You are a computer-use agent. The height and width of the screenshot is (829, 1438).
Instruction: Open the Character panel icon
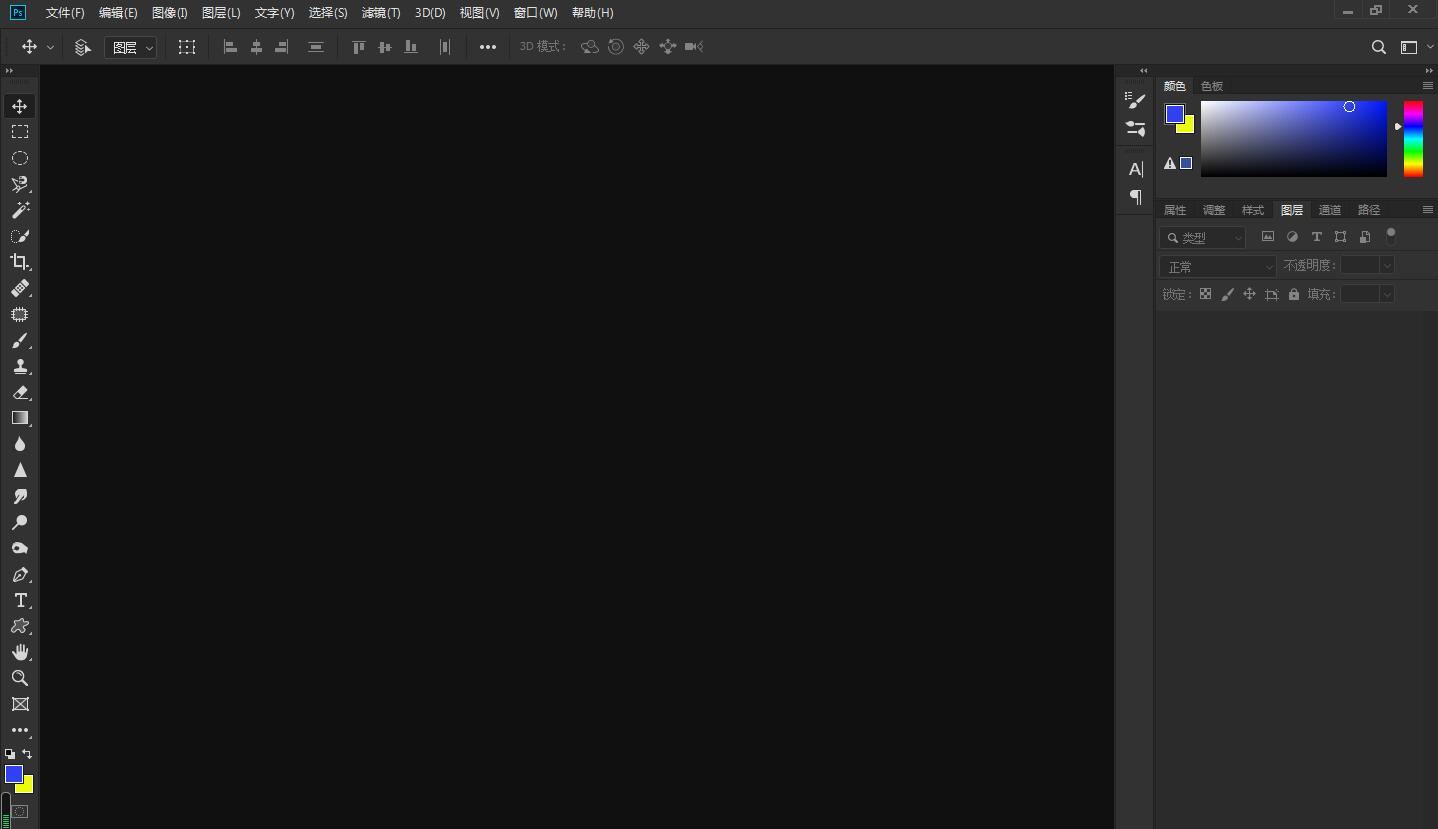click(x=1135, y=169)
